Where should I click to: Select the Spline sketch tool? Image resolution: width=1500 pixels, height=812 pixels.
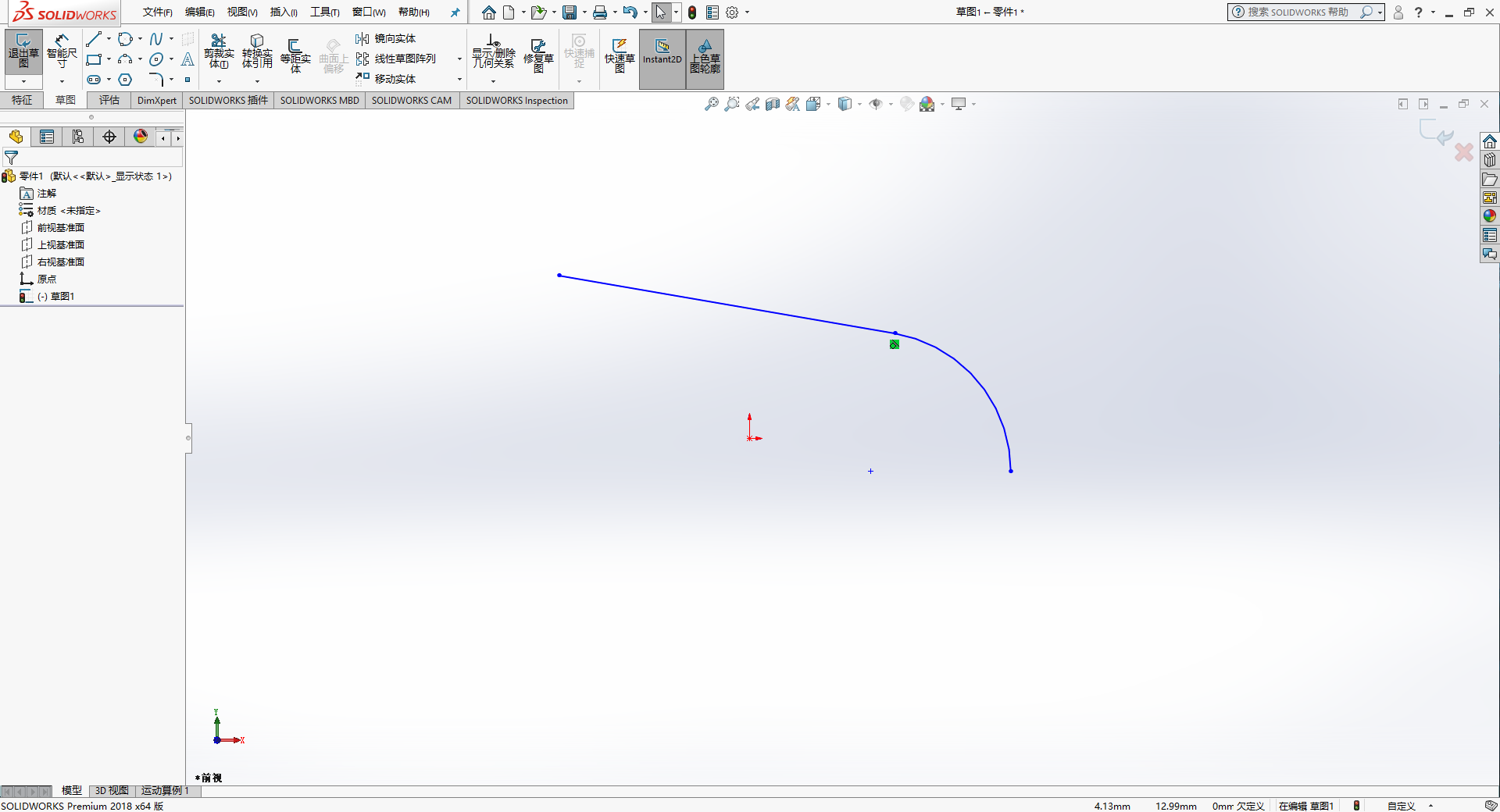[156, 39]
